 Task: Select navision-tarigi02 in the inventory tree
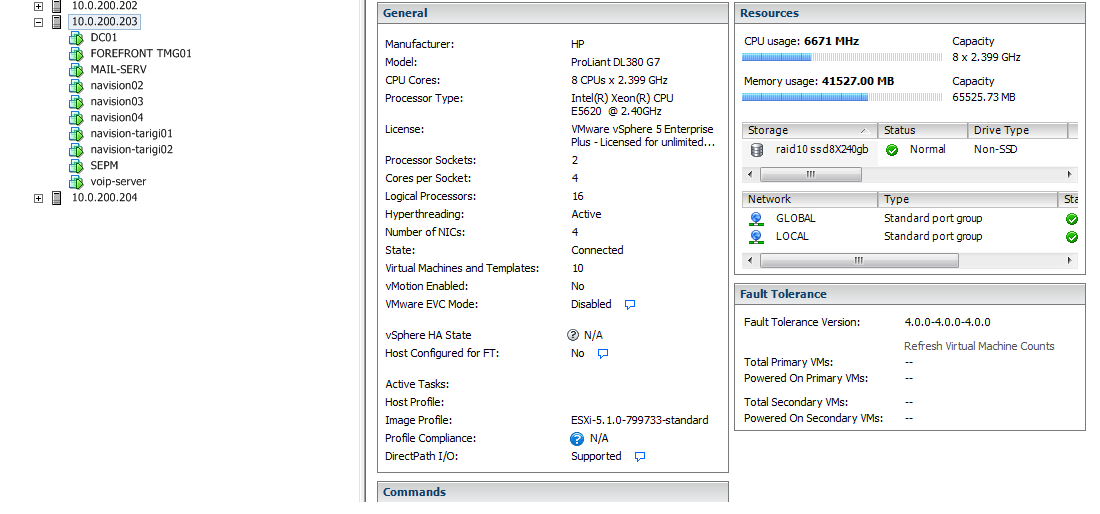tap(131, 150)
